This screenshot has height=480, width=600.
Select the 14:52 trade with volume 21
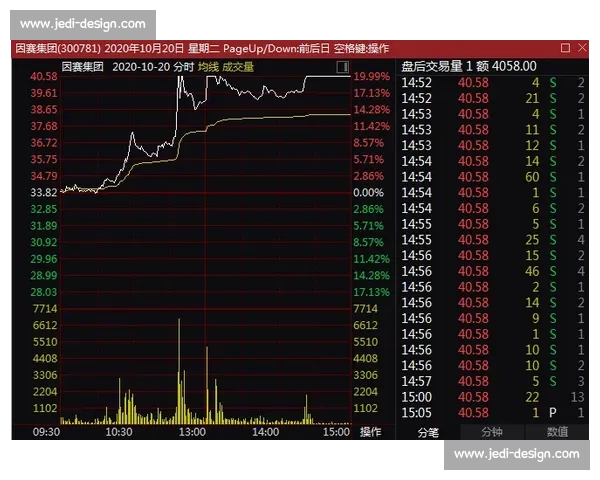[492, 98]
